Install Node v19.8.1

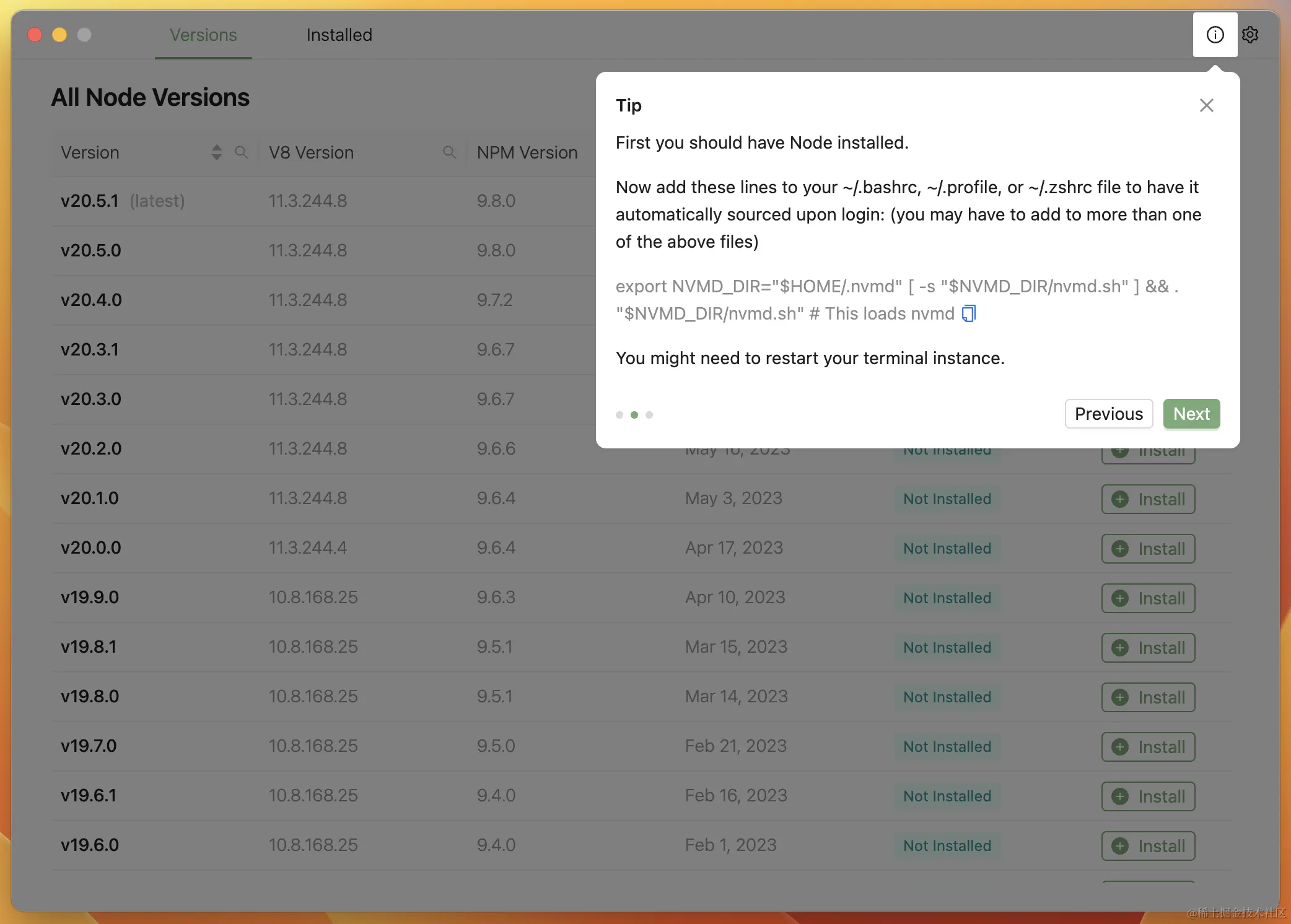click(1148, 648)
